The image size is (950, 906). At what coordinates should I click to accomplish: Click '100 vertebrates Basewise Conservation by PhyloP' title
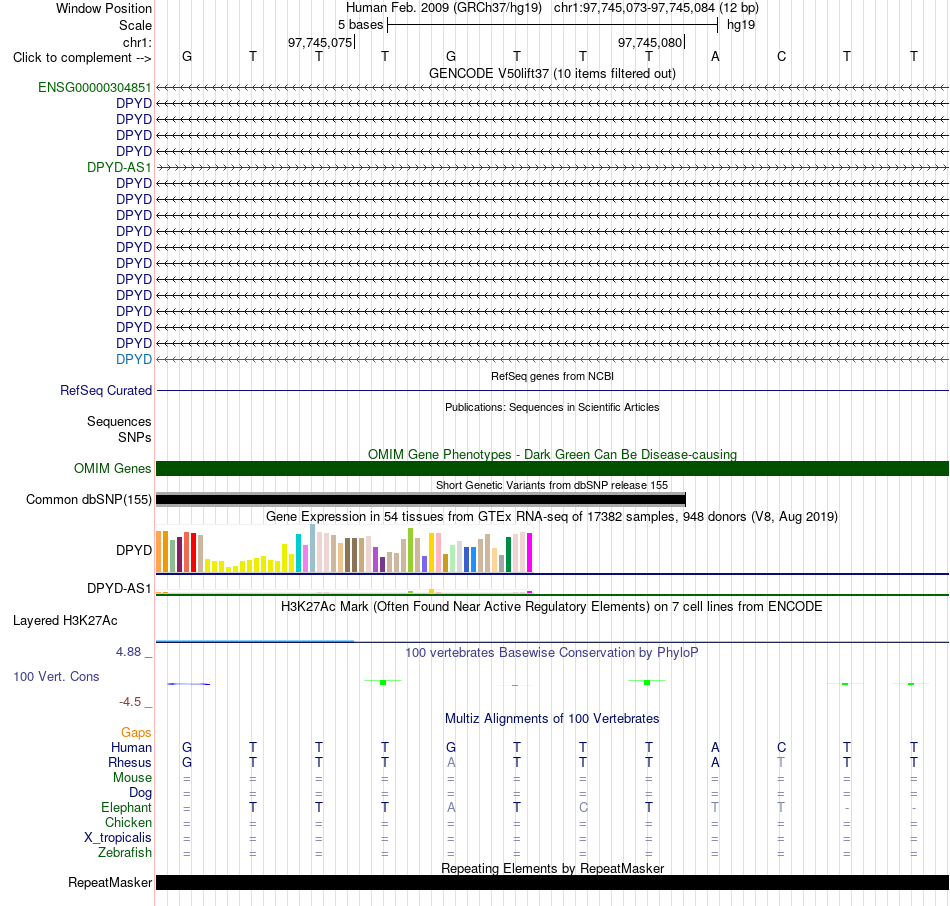(x=552, y=653)
